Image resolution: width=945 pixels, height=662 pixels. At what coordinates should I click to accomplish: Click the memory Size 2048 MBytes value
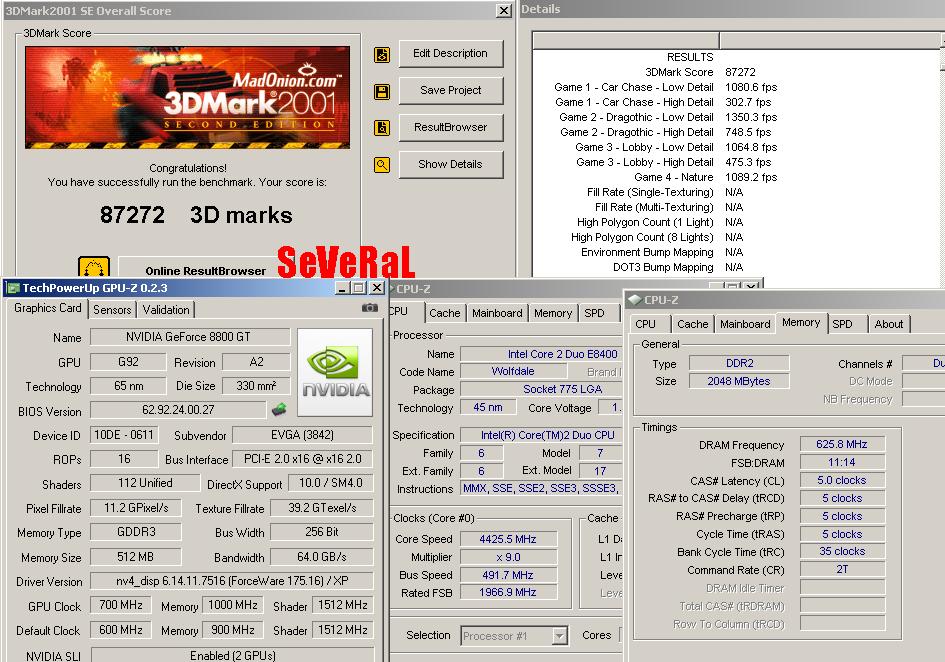[x=739, y=381]
